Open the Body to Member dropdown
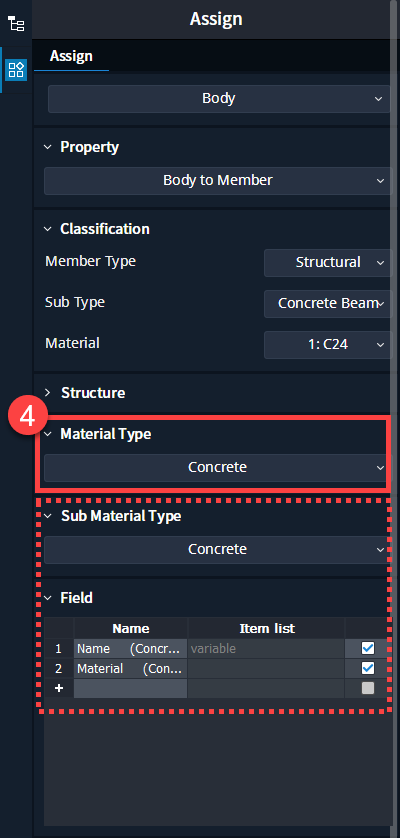 click(x=218, y=181)
